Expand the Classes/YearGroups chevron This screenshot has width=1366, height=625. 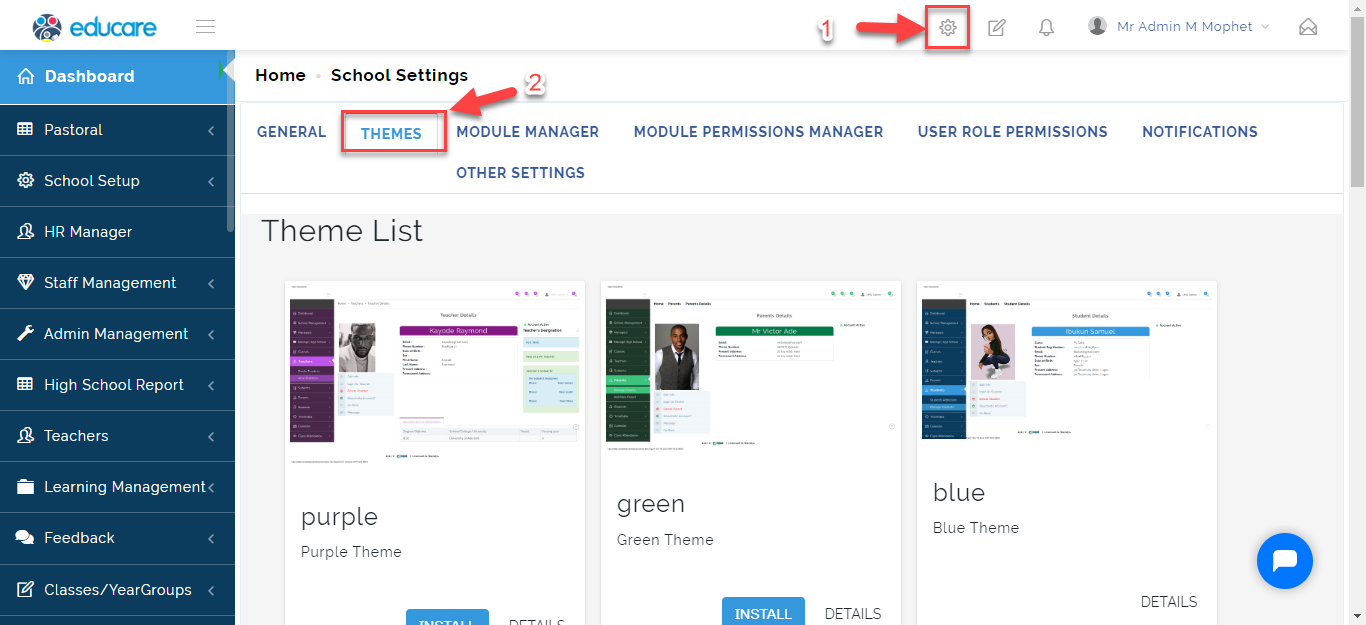coord(211,591)
